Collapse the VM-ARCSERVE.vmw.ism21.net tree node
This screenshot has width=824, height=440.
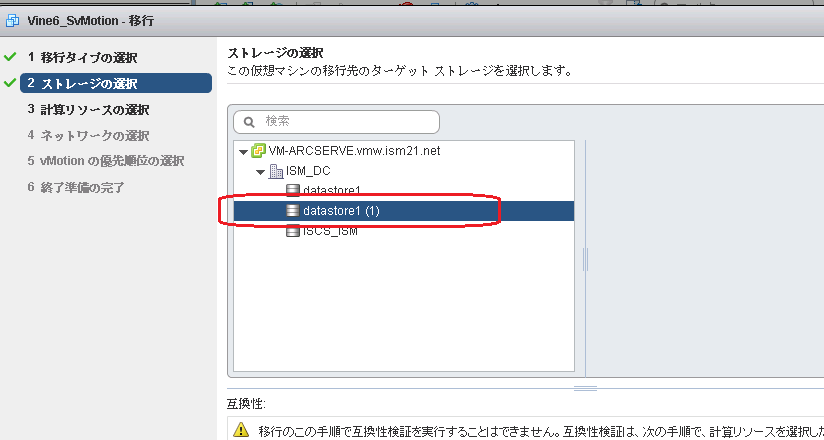pos(243,152)
